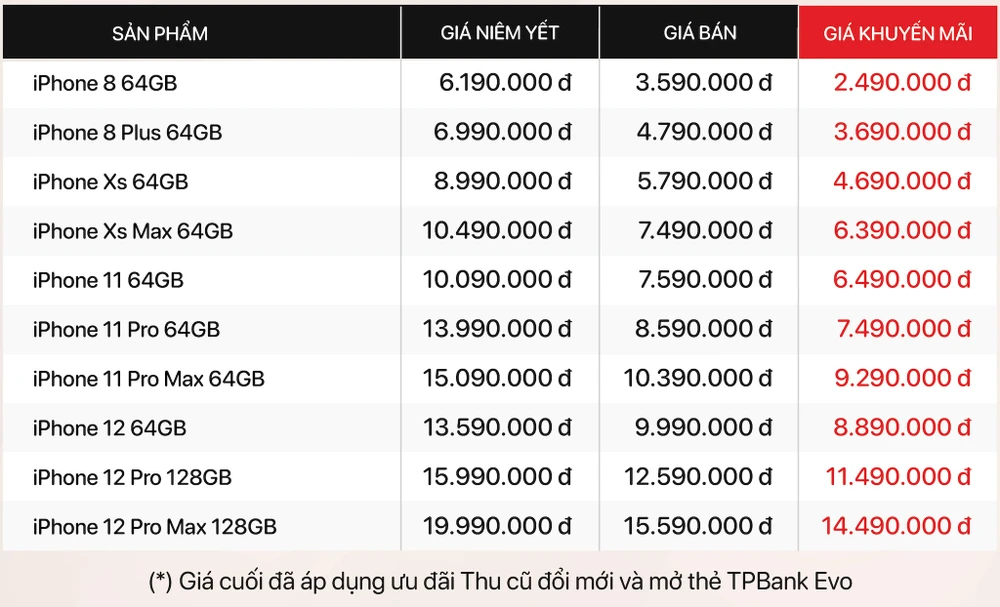Click the 19.990.000 đ listed price

[x=497, y=526]
